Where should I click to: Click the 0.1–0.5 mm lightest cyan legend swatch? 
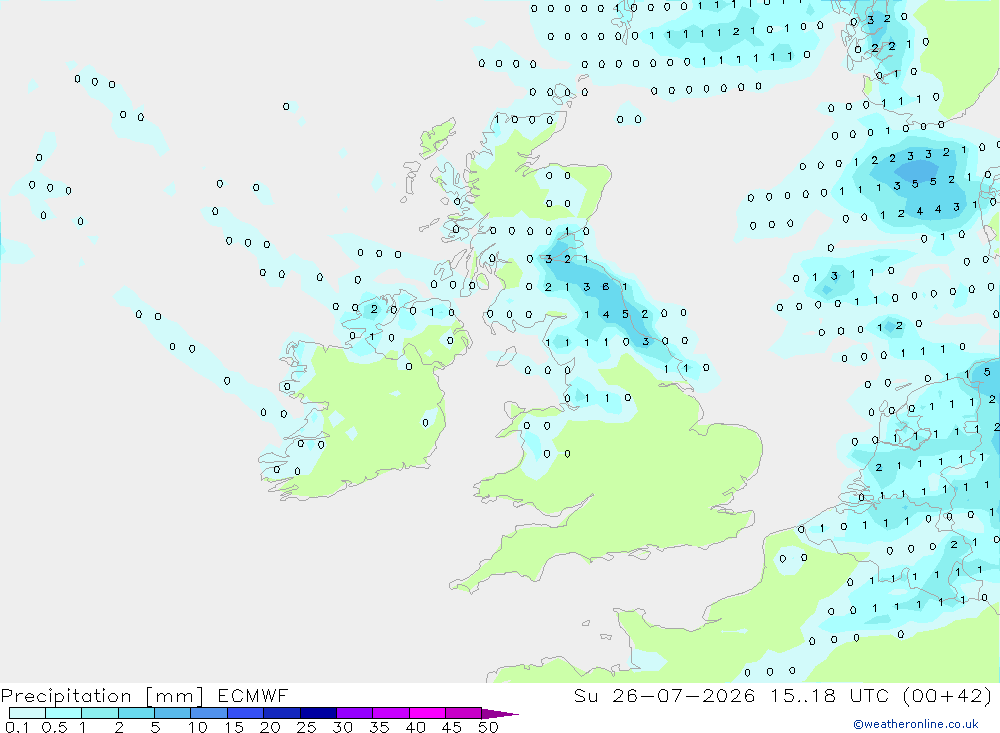pyautogui.click(x=27, y=713)
